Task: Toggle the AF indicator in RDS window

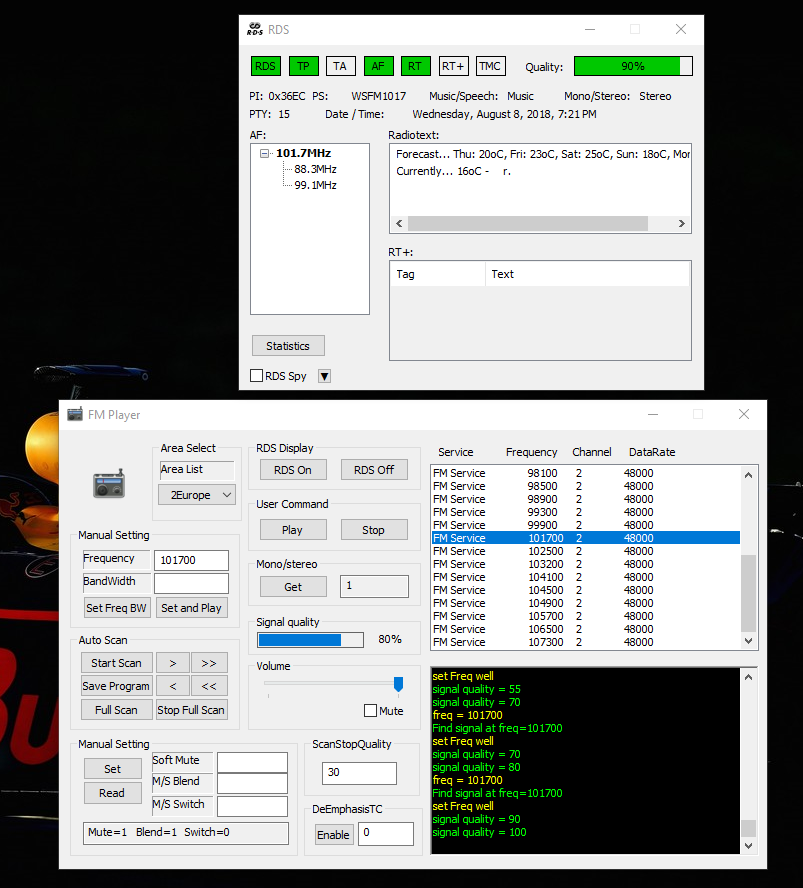Action: coord(378,66)
